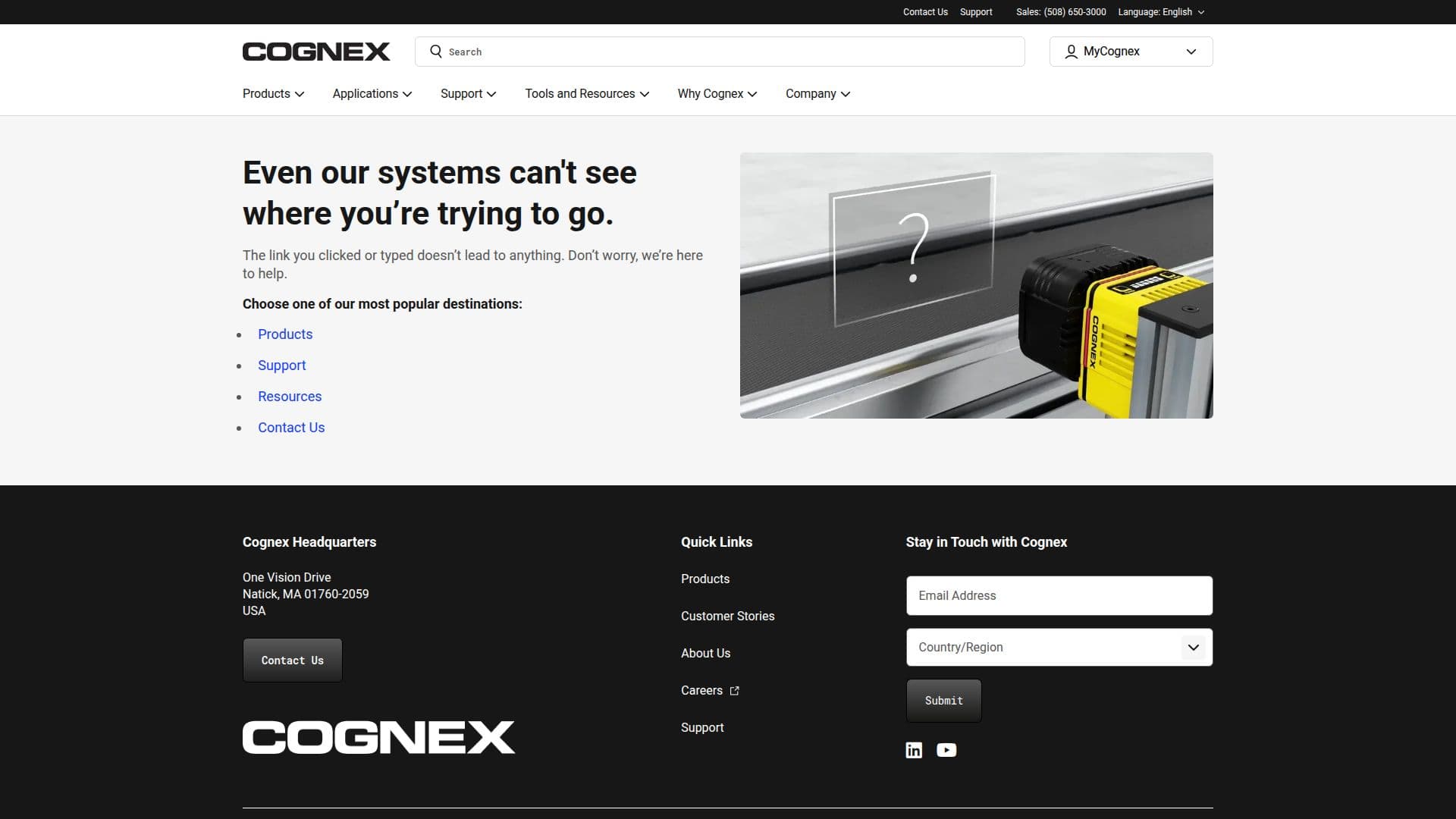The width and height of the screenshot is (1456, 819).
Task: Click the magnifying glass search icon
Action: [x=436, y=52]
